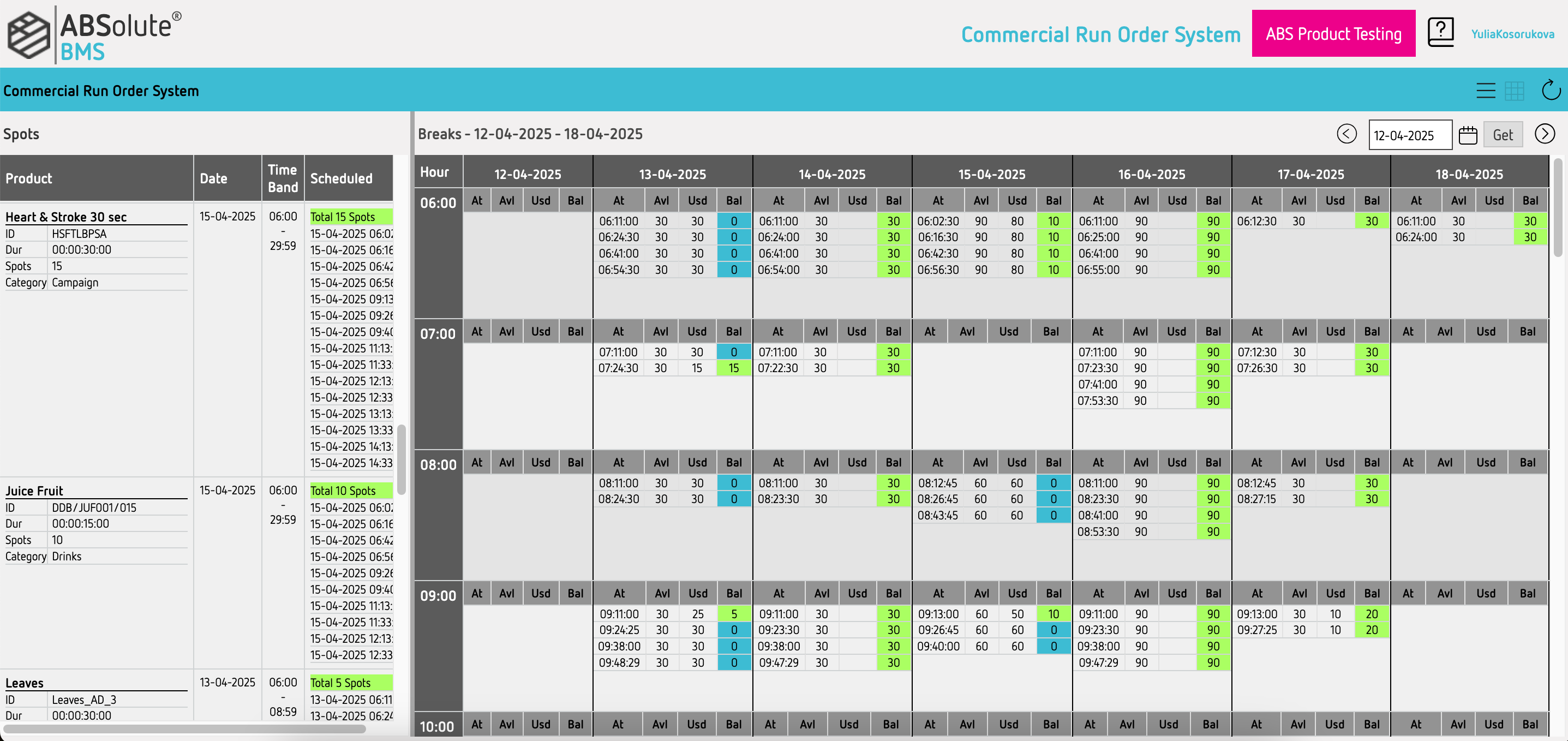Click the Bal 5 cell for 09:11:00

point(733,614)
